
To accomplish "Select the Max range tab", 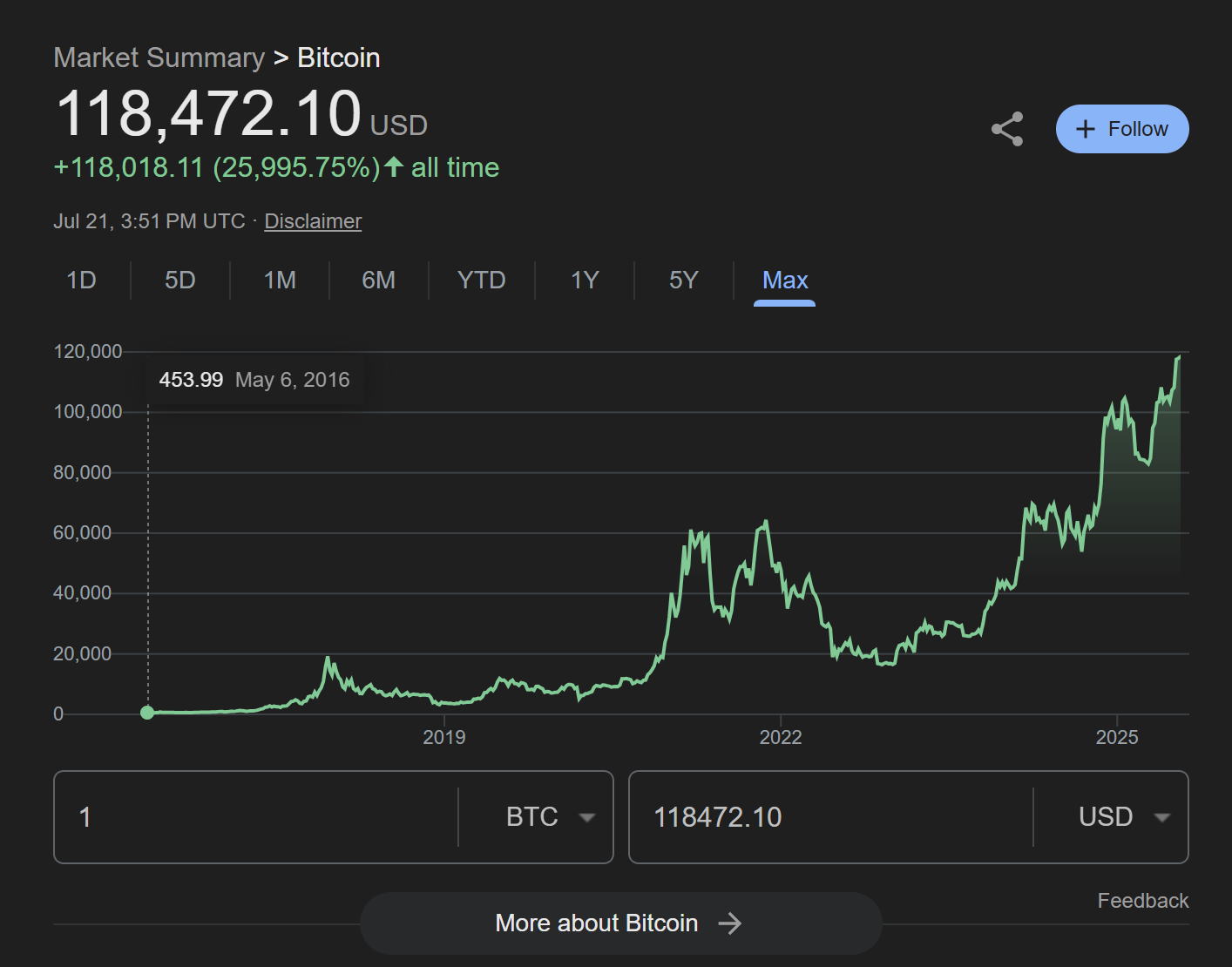I will tap(785, 280).
